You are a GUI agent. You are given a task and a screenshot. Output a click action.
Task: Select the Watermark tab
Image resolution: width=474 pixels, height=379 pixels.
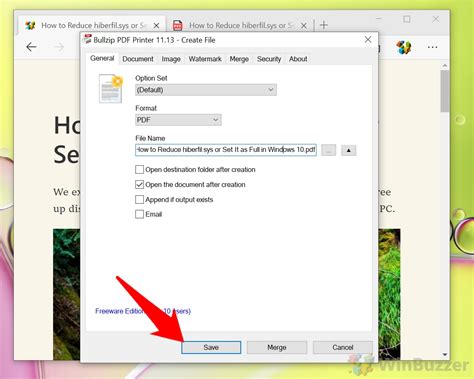click(205, 59)
